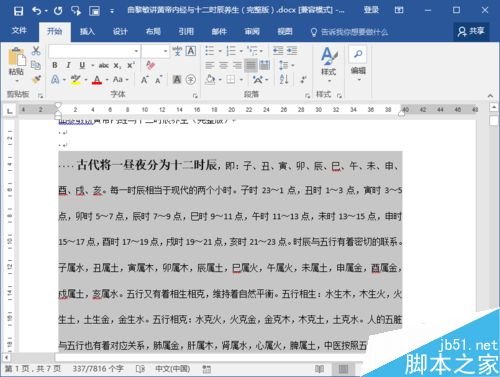500x377 pixels.
Task: Click Decrease Indent icon
Action: click(278, 51)
